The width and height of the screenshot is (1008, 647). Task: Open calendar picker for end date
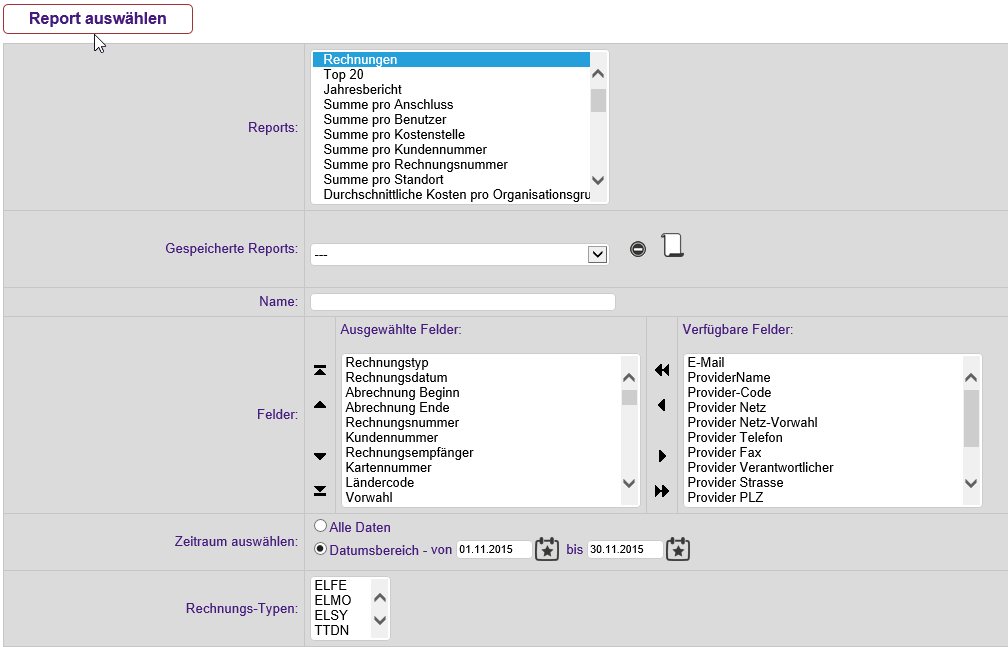678,549
